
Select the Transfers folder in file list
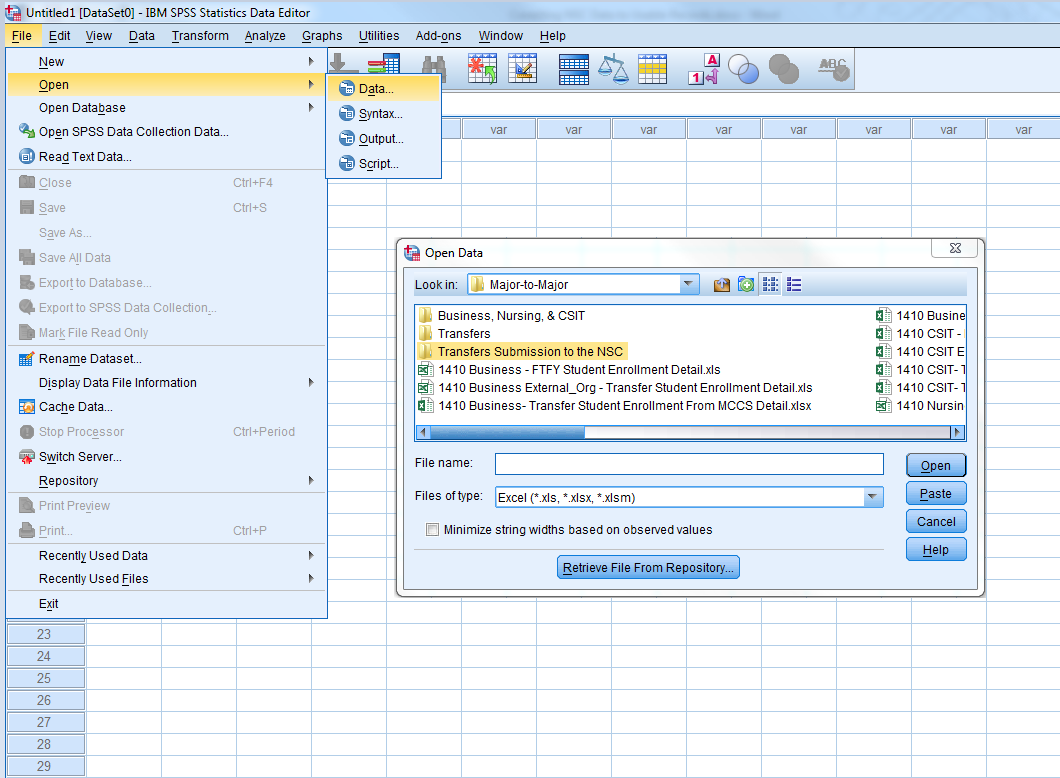coord(454,333)
